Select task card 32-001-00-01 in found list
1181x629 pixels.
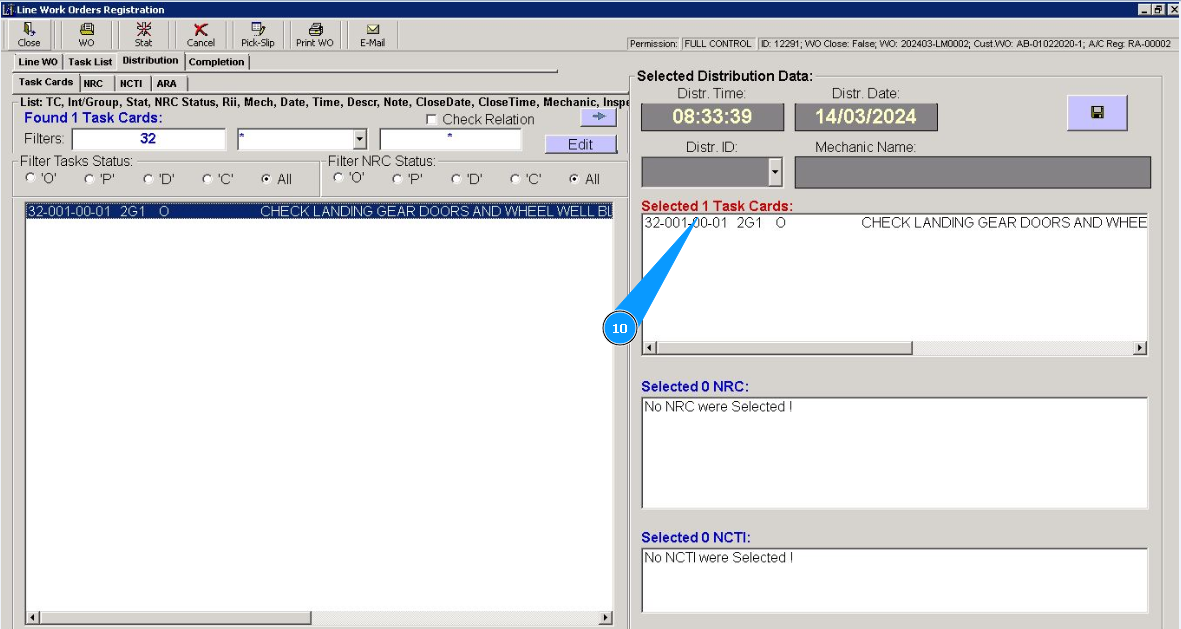pos(319,211)
